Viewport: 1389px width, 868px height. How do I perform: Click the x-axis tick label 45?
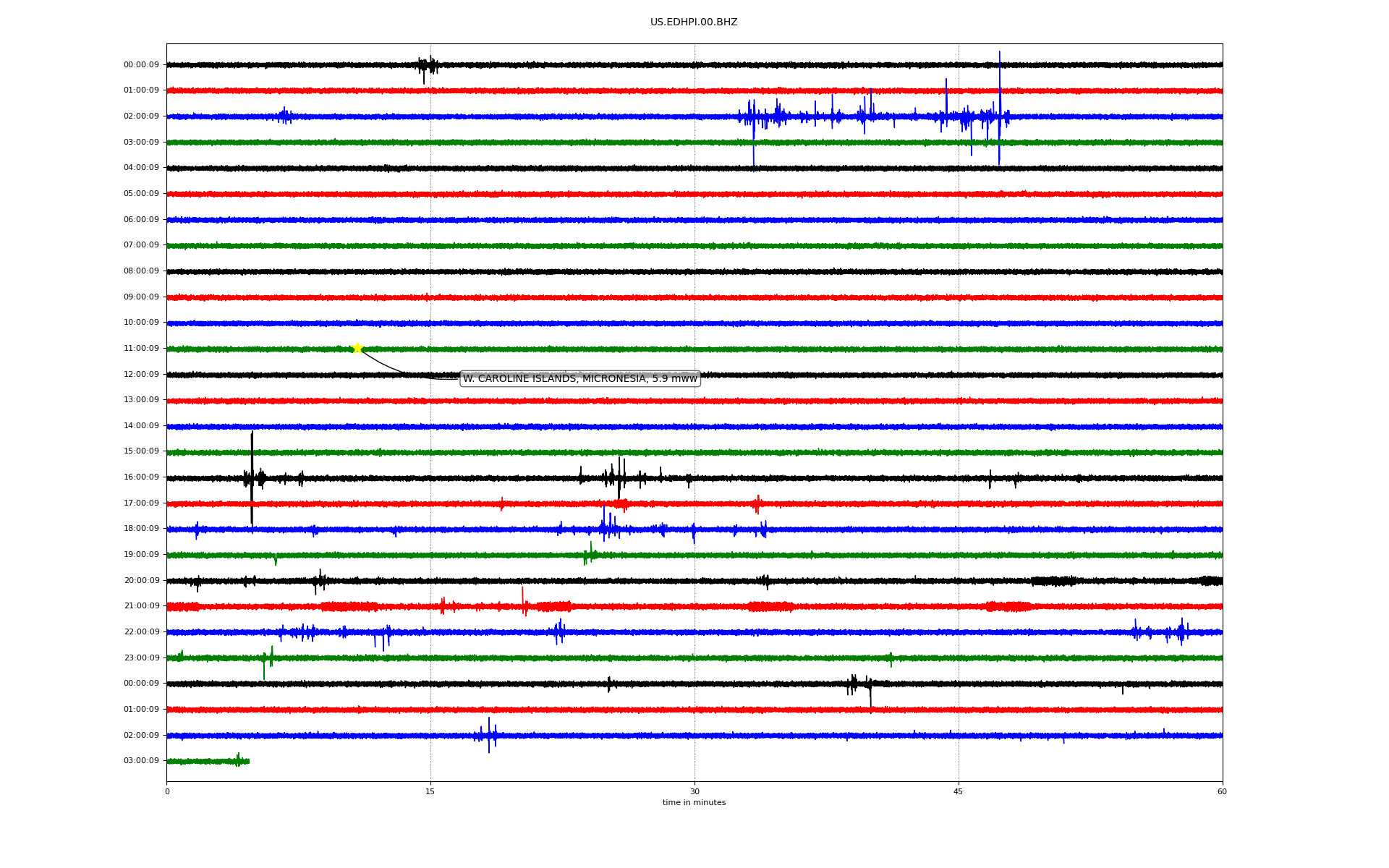958,791
